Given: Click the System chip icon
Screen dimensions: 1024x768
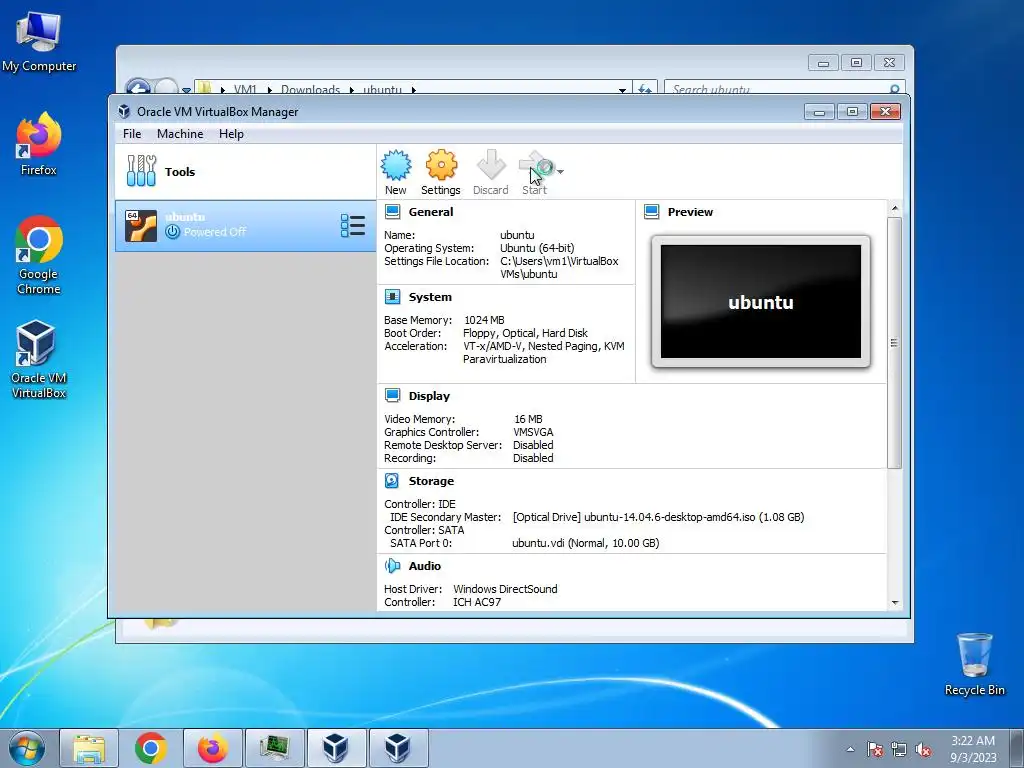Looking at the screenshot, I should click(x=392, y=296).
